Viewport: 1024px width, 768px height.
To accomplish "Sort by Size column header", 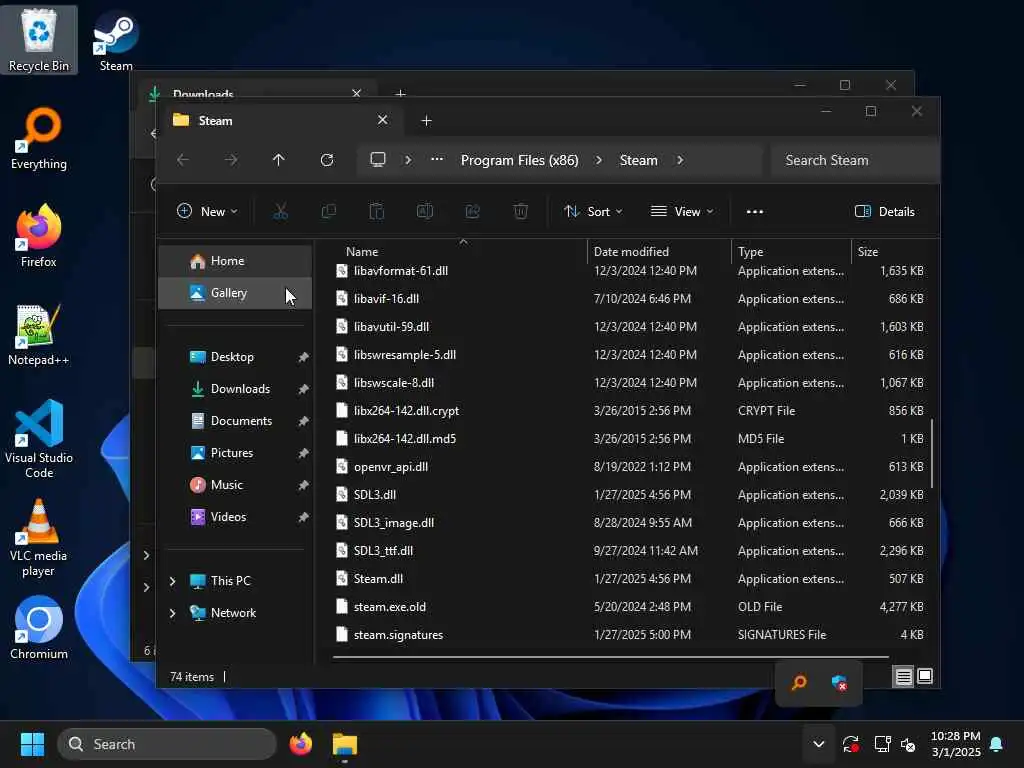I will coord(892,251).
